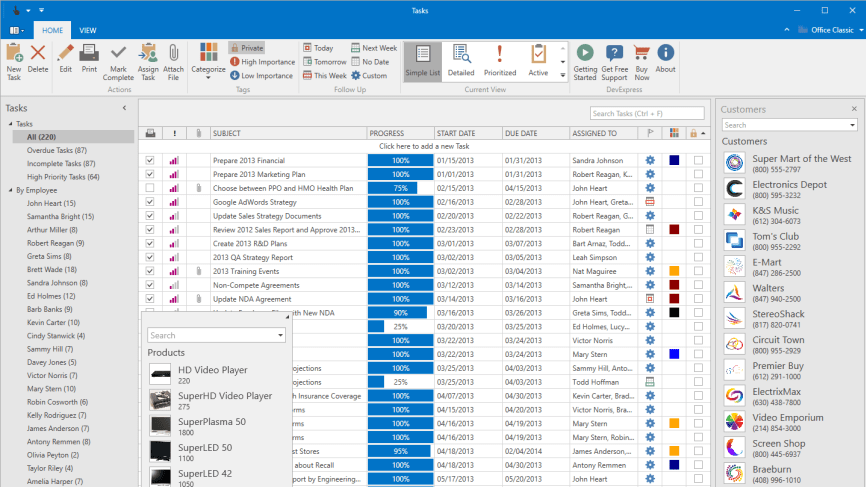Viewport: 866px width, 487px height.
Task: Uncheck the Prepare 2013 Financial task
Action: pyautogui.click(x=150, y=160)
